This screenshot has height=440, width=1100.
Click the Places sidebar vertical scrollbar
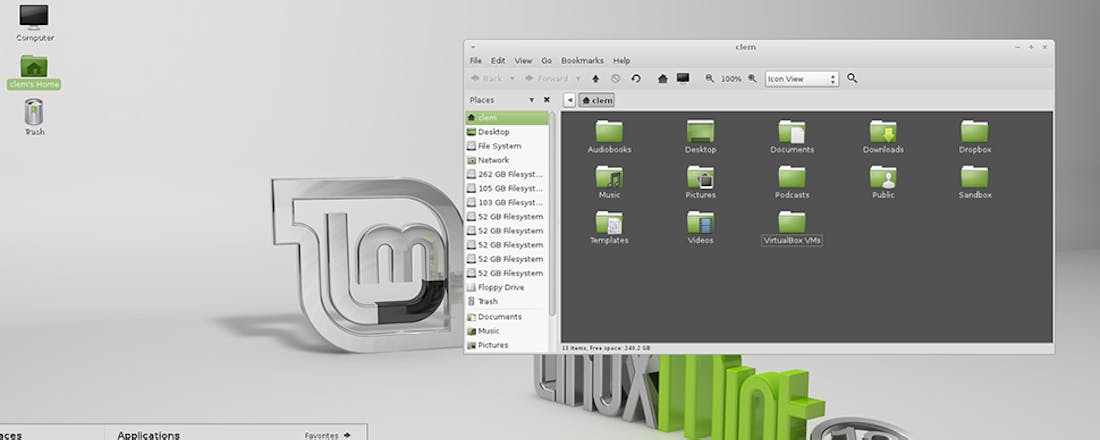click(552, 214)
